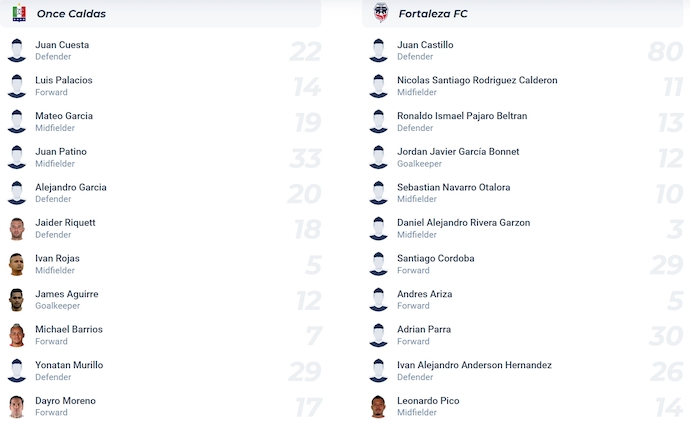Image resolution: width=690 pixels, height=422 pixels.
Task: Click Andres Ariza's placeholder avatar icon
Action: pyautogui.click(x=378, y=300)
